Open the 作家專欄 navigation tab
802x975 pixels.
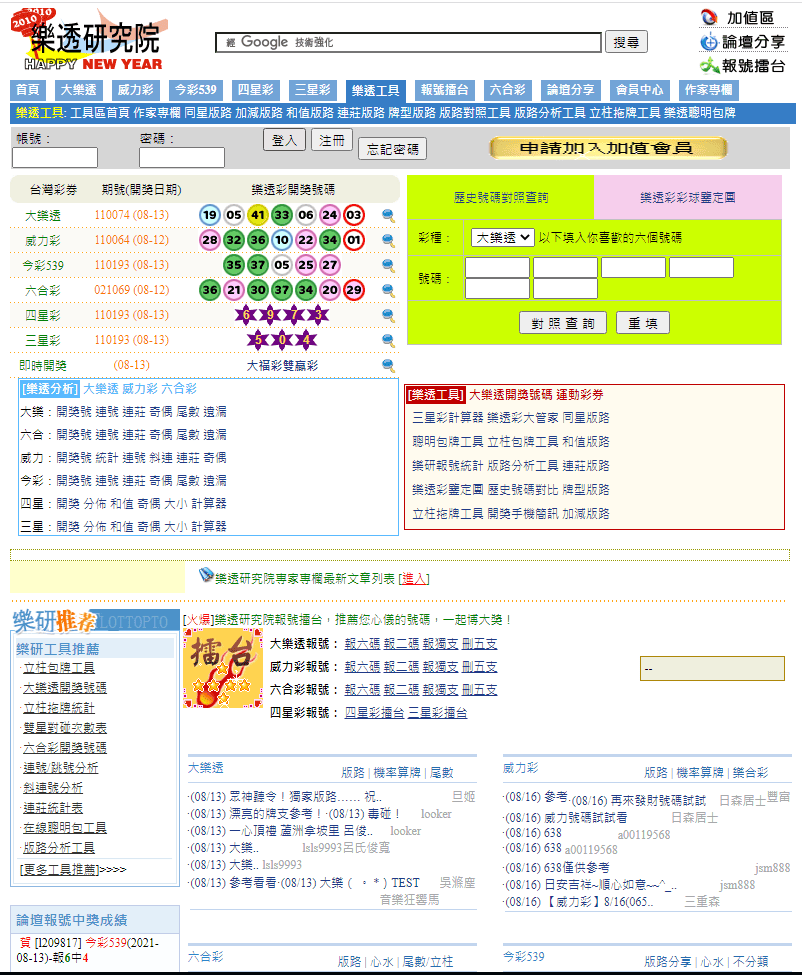(709, 90)
